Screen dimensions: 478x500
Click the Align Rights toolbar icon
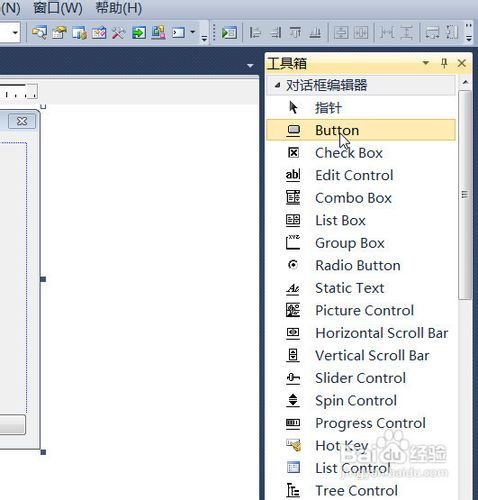pos(275,32)
